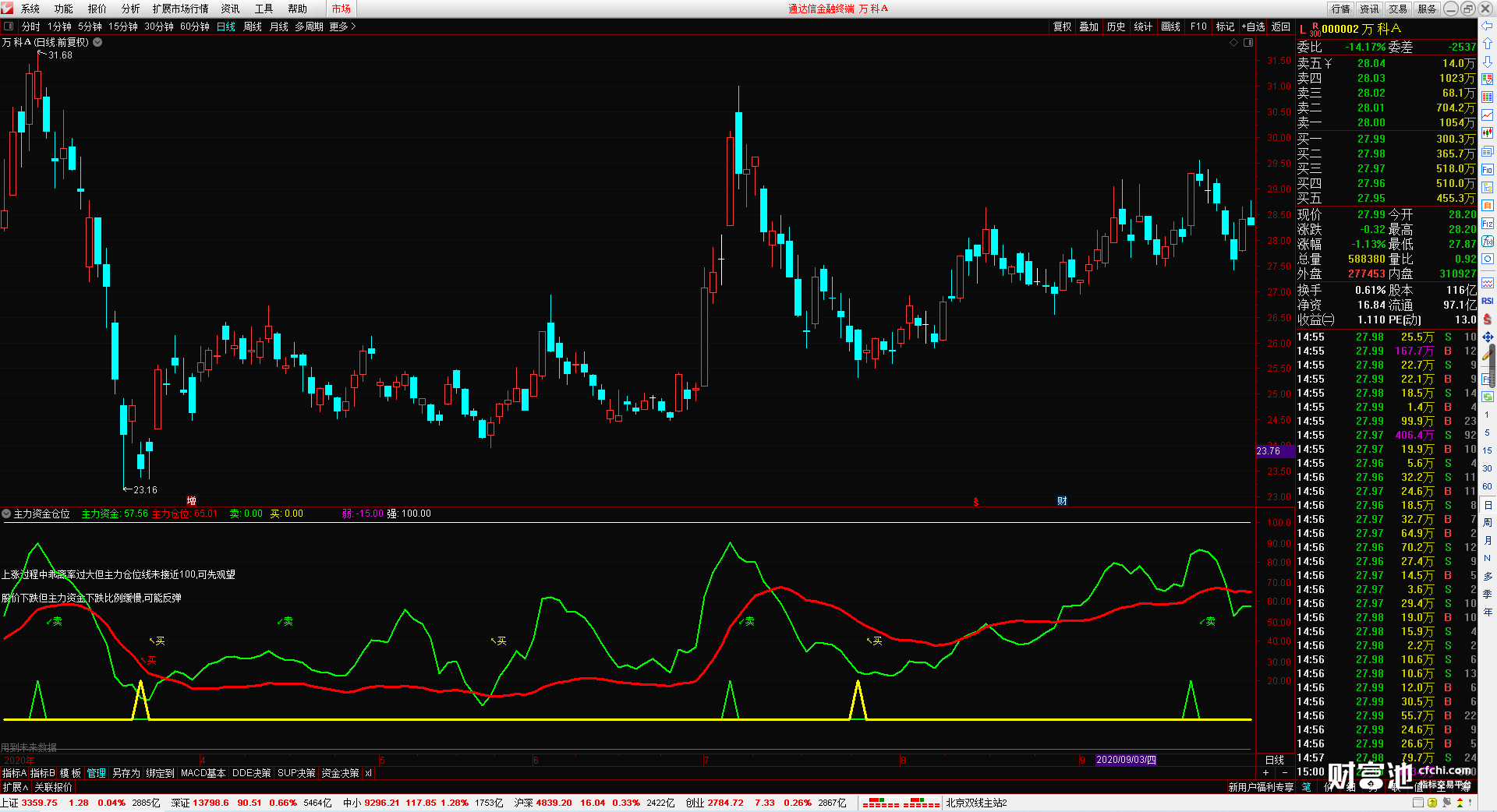The width and height of the screenshot is (1497, 812).
Task: Open the 标记 marker dropdown
Action: (x=1225, y=26)
